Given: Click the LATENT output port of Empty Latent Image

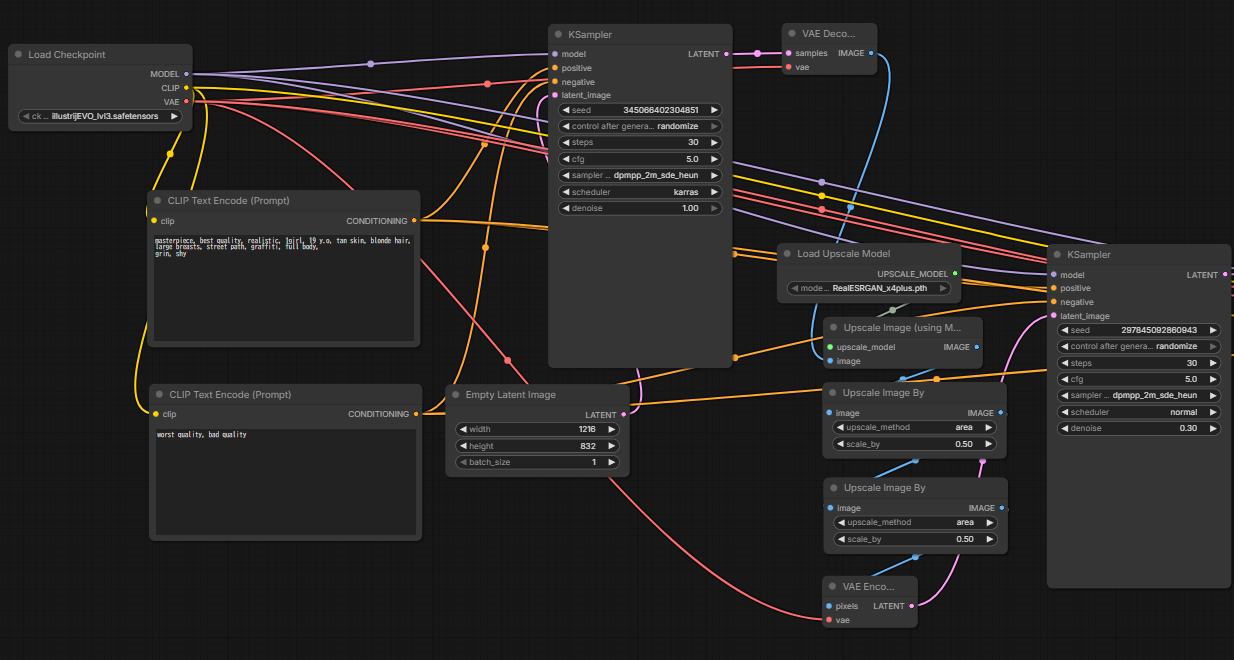Looking at the screenshot, I should click(624, 414).
